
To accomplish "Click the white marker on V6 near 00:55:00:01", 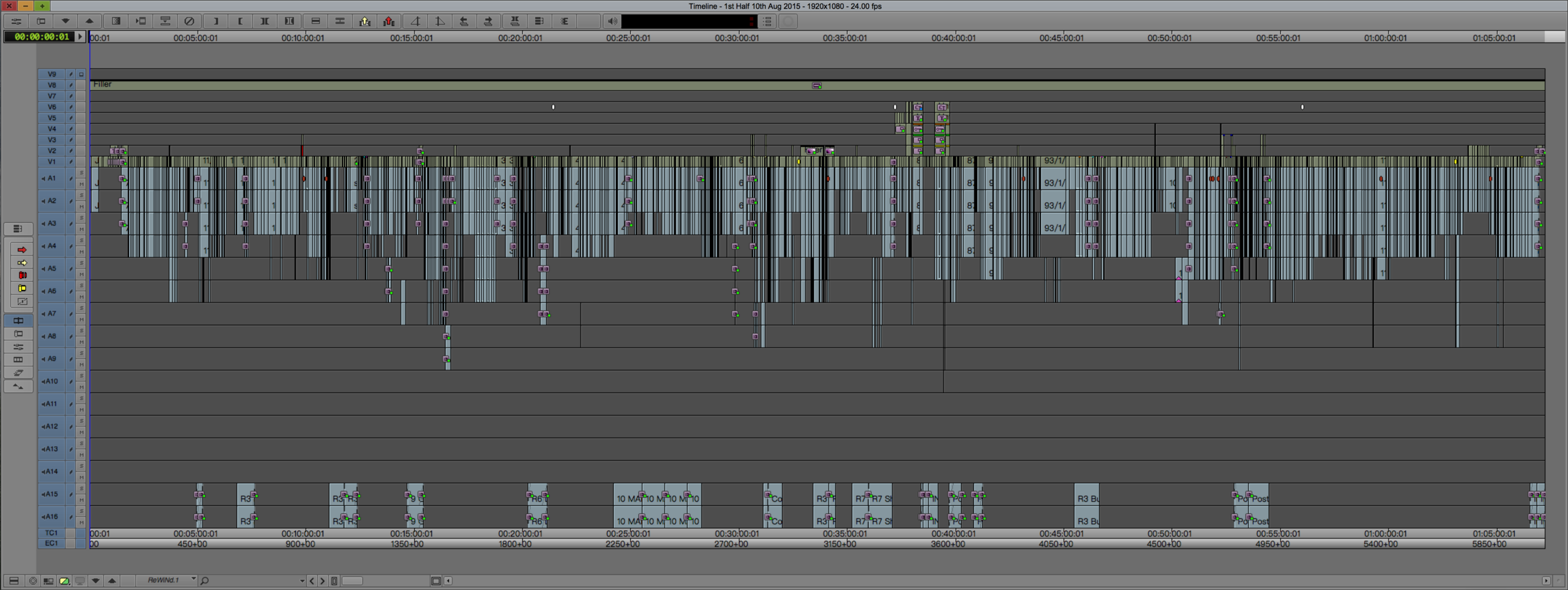I will (1302, 107).
